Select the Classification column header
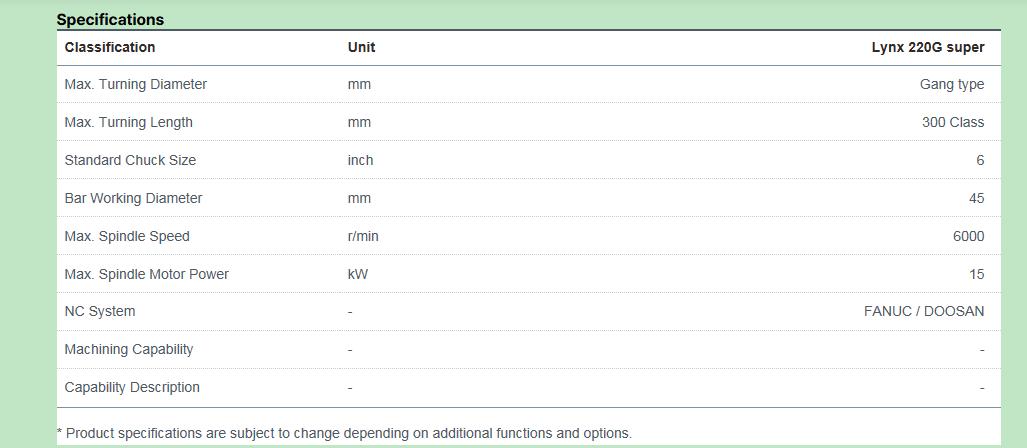 point(109,47)
